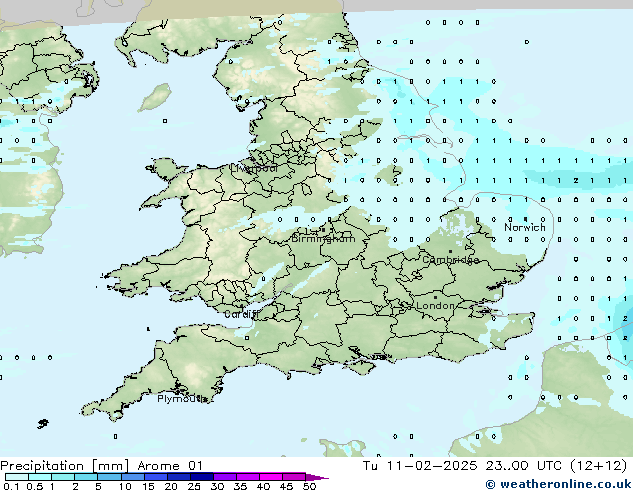Select the 15–20 mm legend swatch
The height and width of the screenshot is (490, 634).
pos(155,477)
